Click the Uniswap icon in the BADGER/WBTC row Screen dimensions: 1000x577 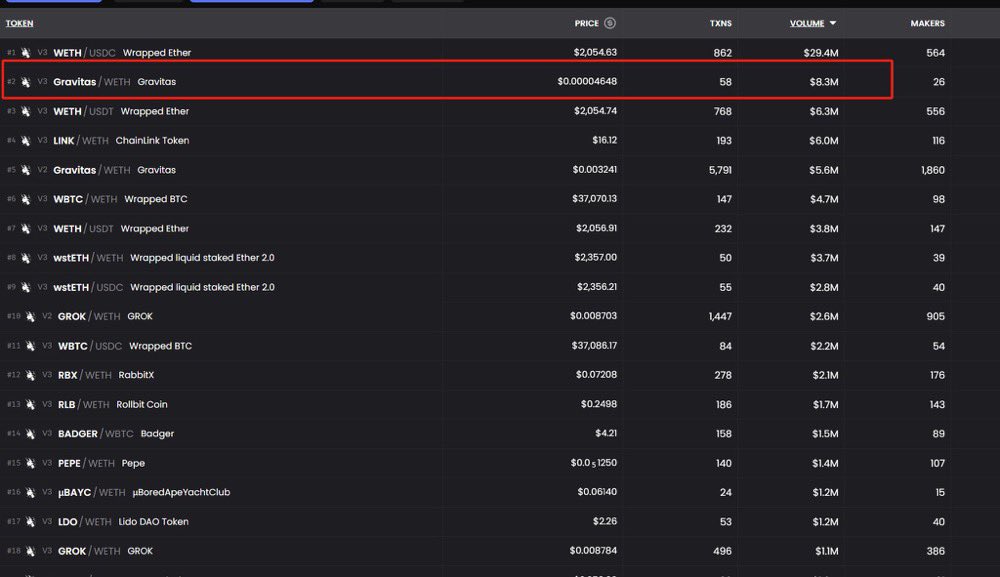click(x=30, y=434)
